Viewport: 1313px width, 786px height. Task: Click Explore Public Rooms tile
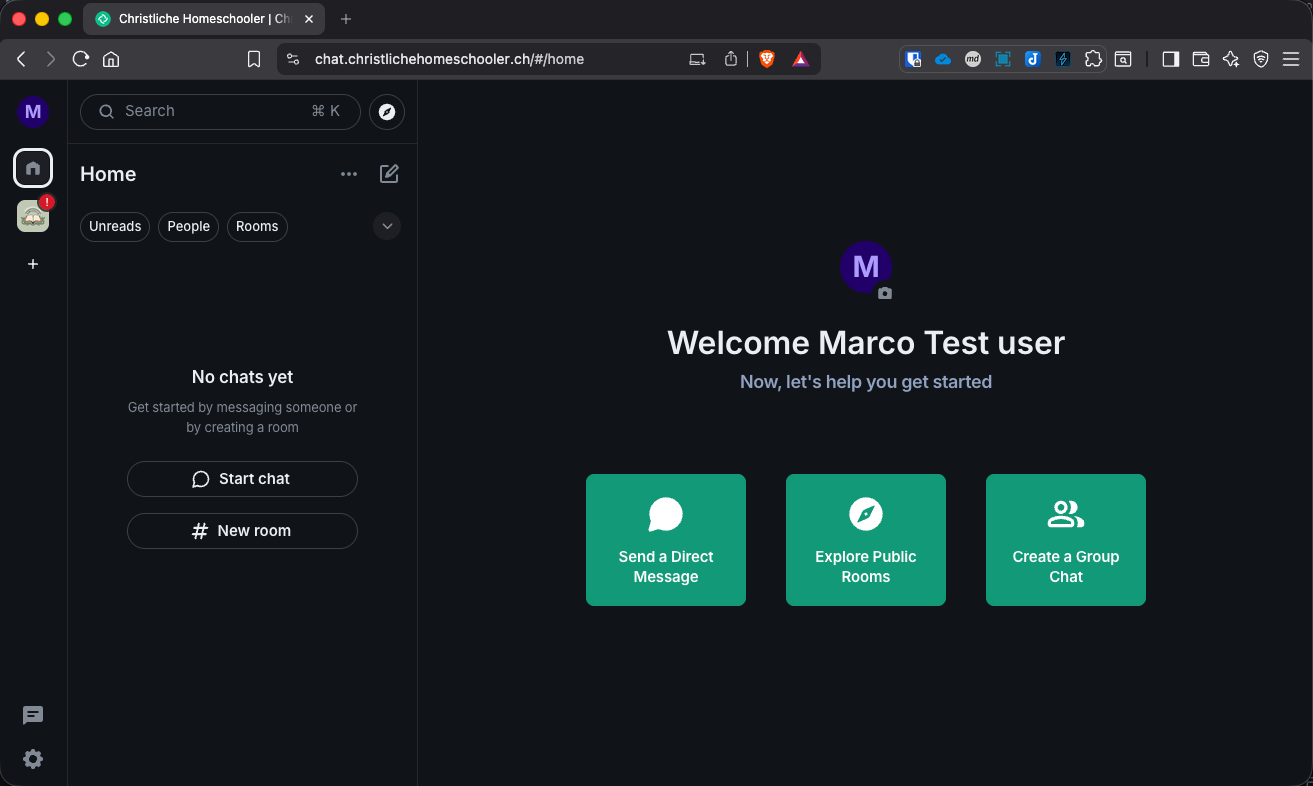click(x=866, y=540)
